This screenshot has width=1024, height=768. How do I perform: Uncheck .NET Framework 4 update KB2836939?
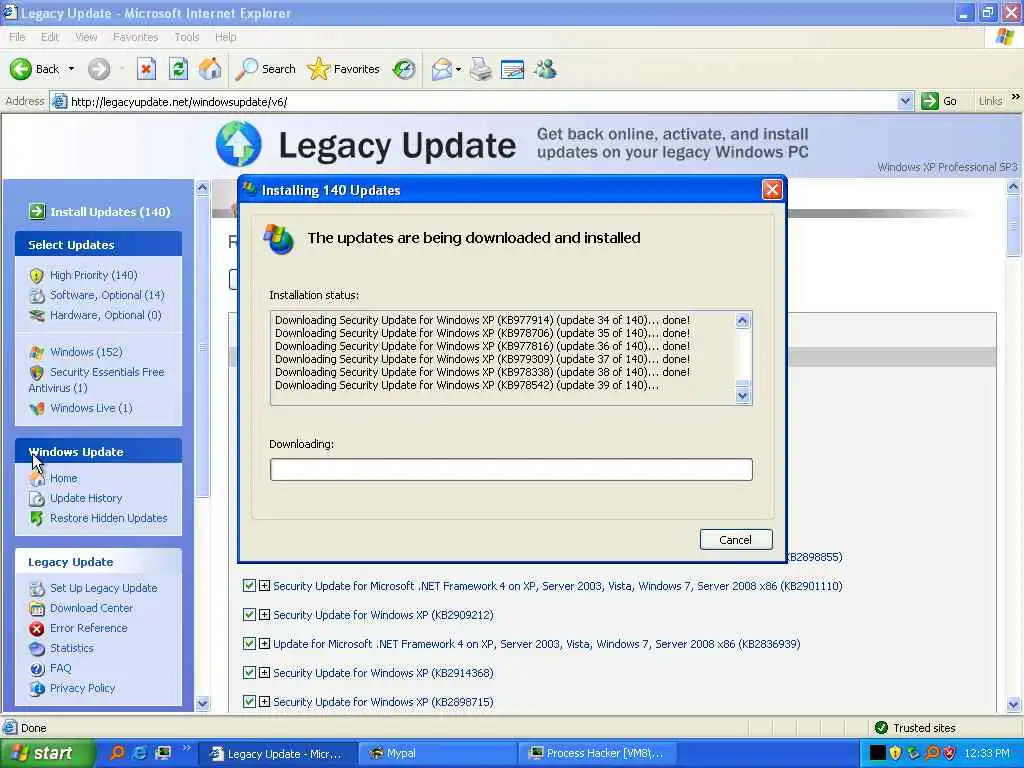click(249, 643)
